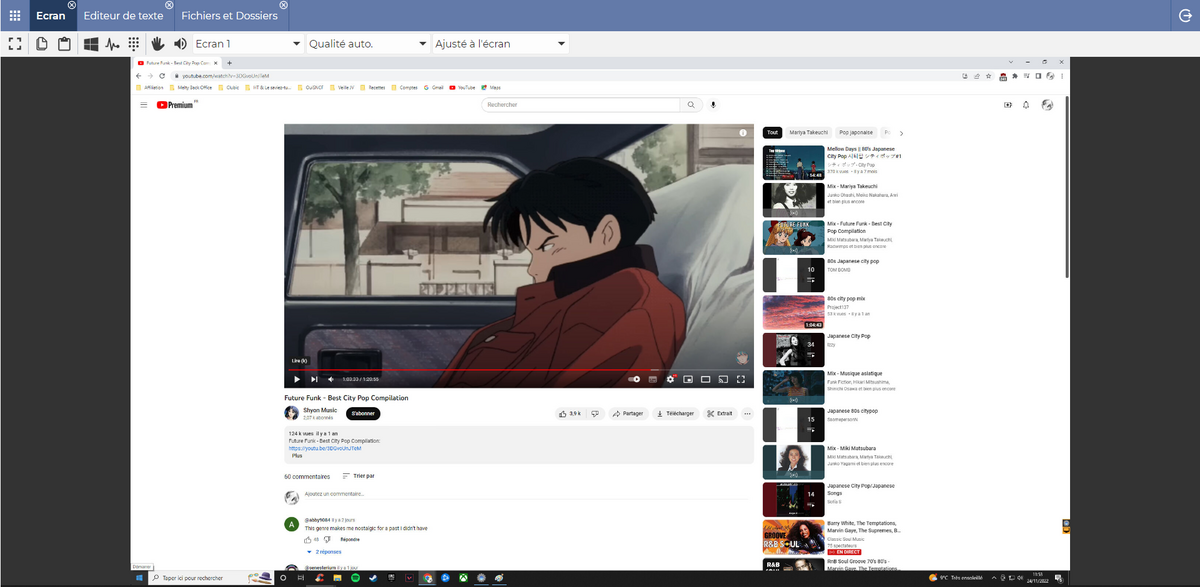Open the Ajusté à l'écran dropdown
This screenshot has width=1200, height=587.
501,44
